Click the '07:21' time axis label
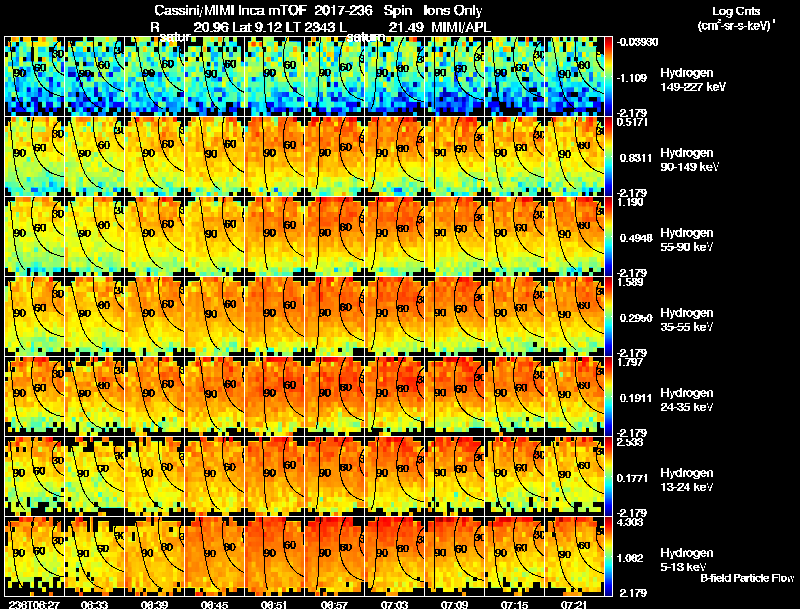The width and height of the screenshot is (800, 609). [x=574, y=604]
